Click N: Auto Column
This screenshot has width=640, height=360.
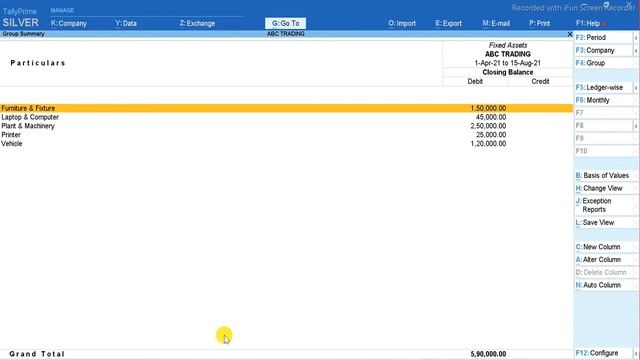pos(605,285)
